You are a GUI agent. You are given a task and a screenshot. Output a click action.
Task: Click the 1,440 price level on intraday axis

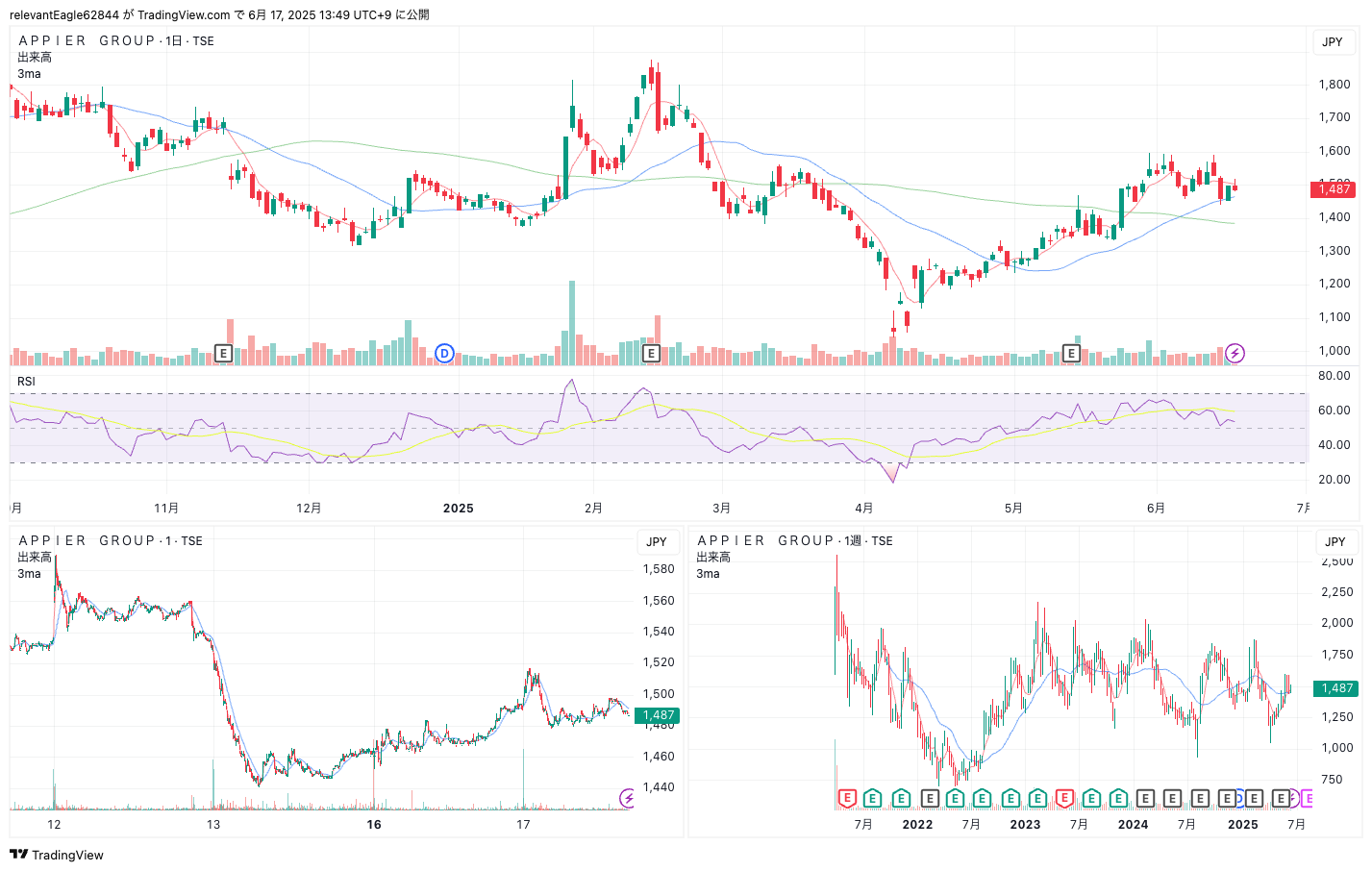659,786
